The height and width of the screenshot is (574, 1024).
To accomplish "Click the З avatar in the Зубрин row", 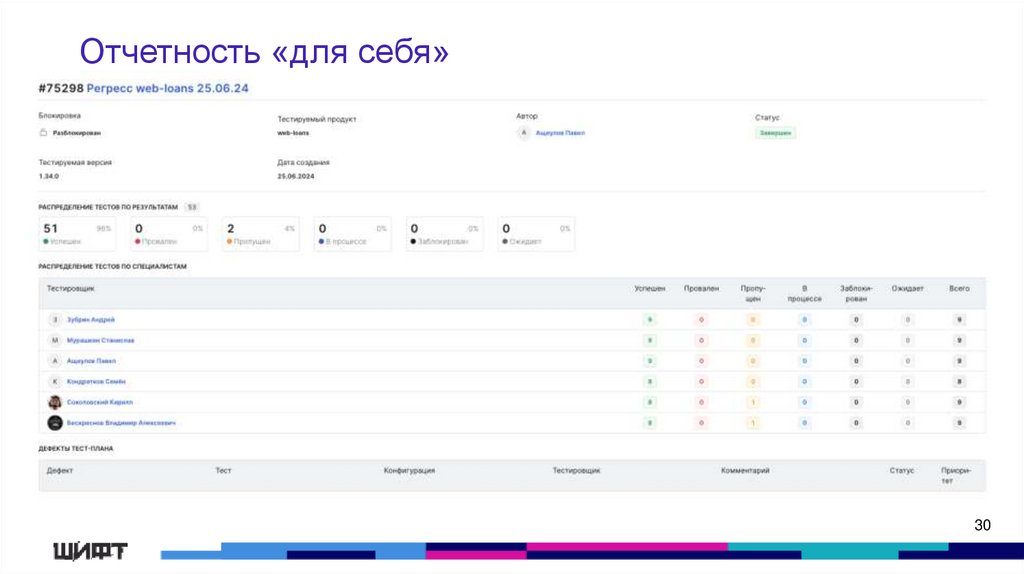I will pyautogui.click(x=55, y=319).
